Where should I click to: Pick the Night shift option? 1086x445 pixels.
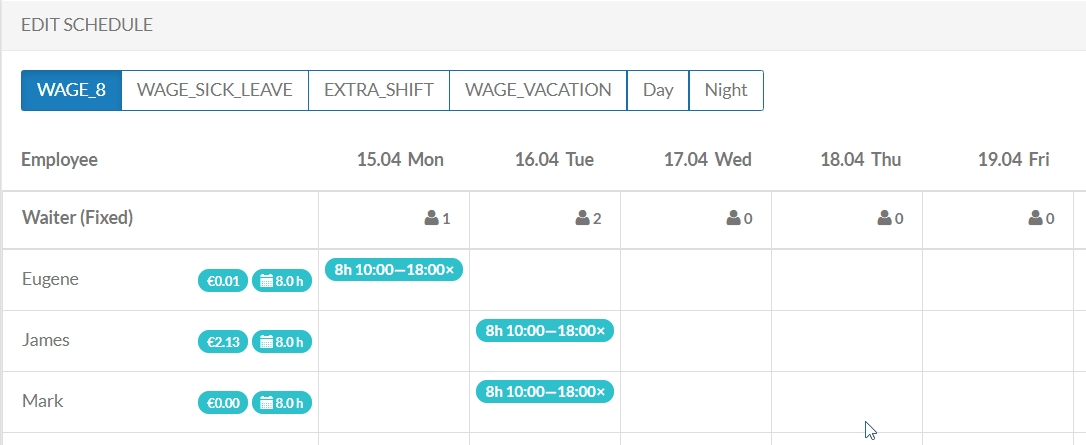point(726,90)
